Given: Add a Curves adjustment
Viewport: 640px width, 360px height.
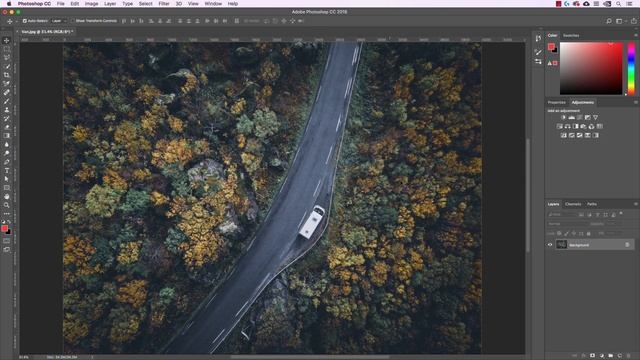Looking at the screenshot, I should tap(580, 118).
